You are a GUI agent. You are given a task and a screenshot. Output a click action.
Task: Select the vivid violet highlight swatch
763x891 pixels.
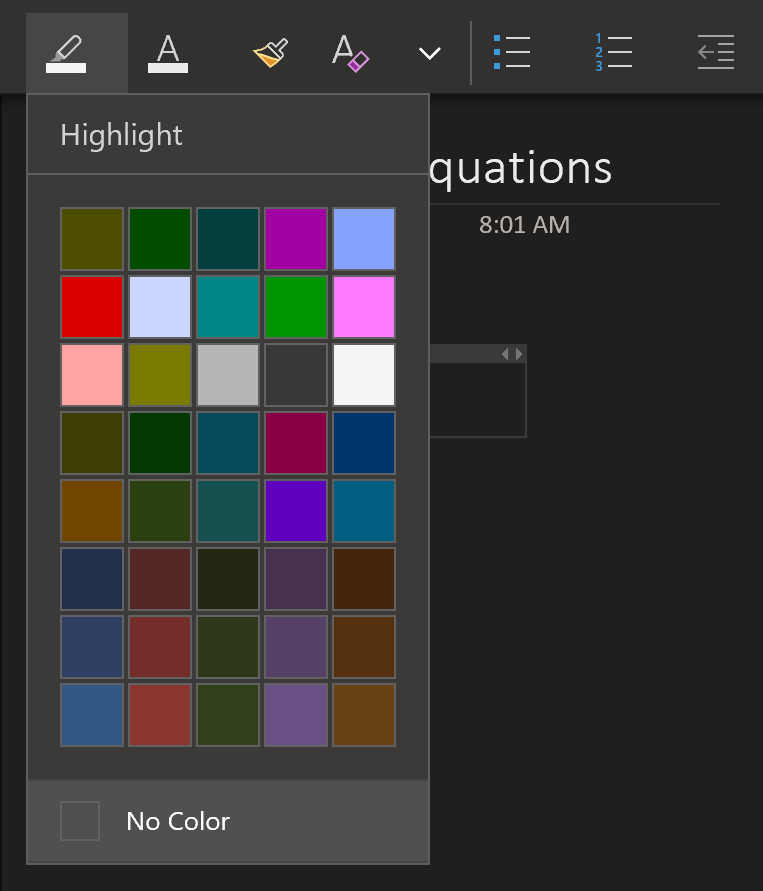coord(296,511)
